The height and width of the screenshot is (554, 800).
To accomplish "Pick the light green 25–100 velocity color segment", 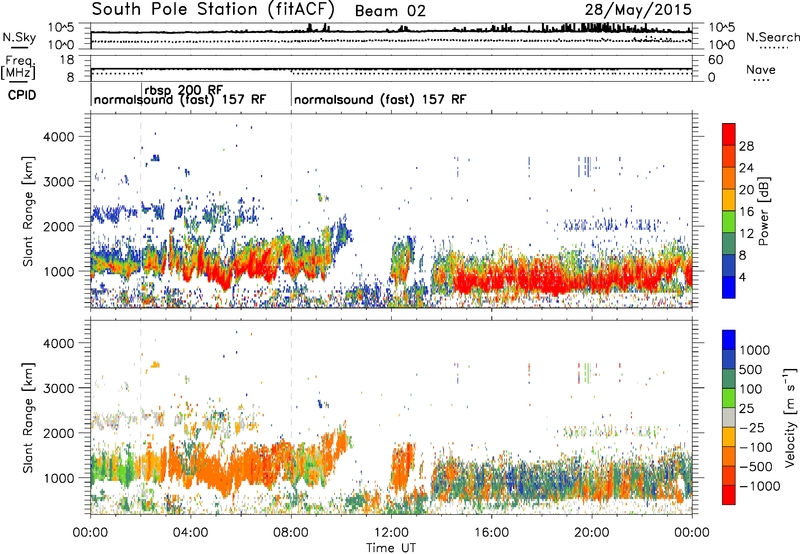I will 729,398.
